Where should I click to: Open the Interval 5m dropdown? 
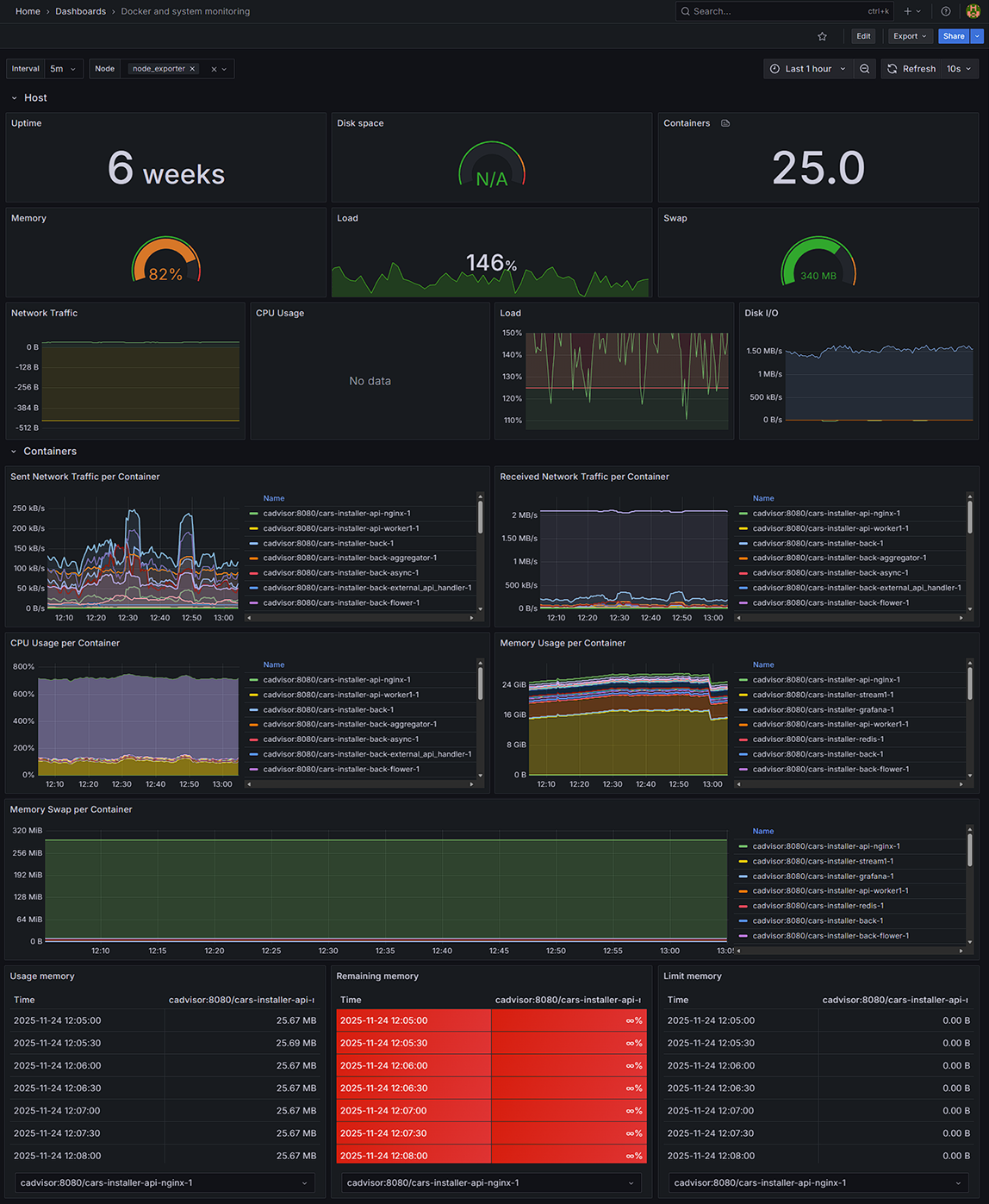63,68
